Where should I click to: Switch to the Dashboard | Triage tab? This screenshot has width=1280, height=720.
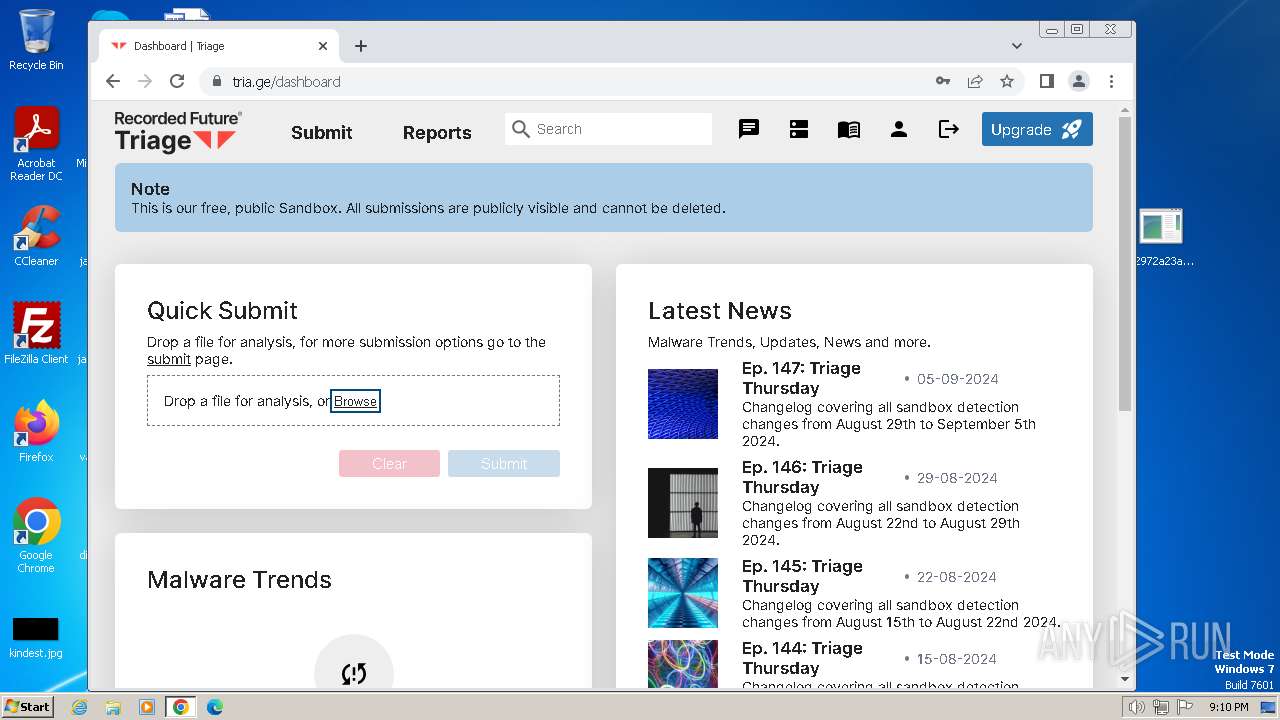[x=220, y=46]
